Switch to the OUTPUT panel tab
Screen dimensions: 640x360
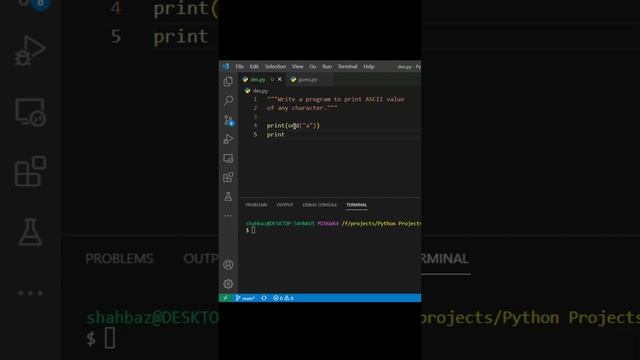click(x=285, y=205)
